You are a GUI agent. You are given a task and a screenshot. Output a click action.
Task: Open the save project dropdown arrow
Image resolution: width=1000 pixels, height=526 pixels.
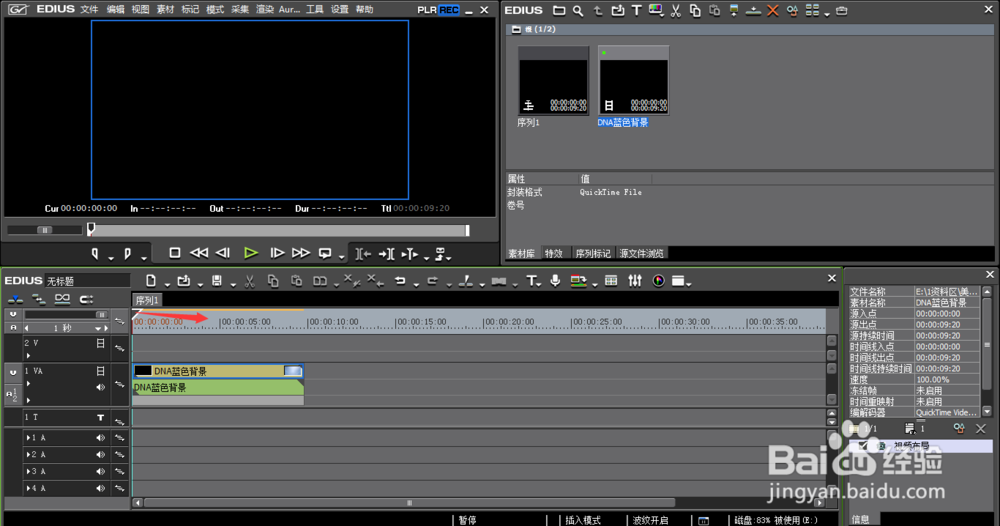(233, 284)
